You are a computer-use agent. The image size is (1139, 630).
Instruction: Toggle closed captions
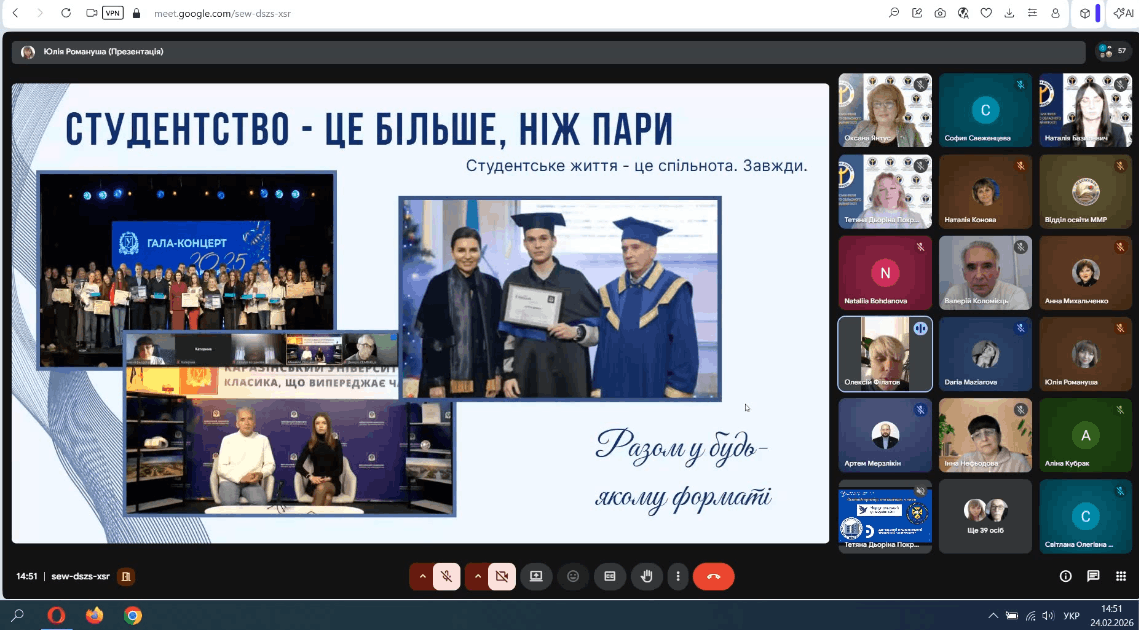tap(610, 576)
